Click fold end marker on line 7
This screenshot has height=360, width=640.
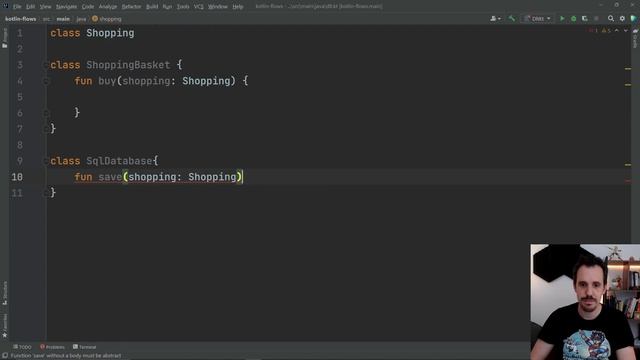[x=45, y=129]
